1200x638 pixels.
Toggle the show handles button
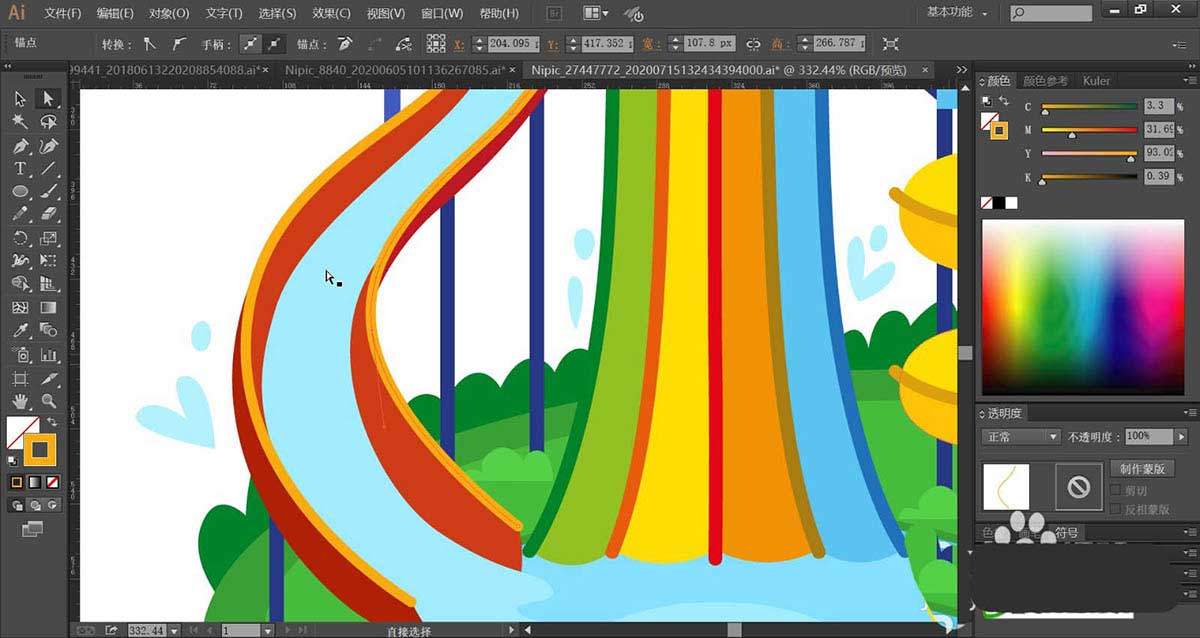click(249, 44)
